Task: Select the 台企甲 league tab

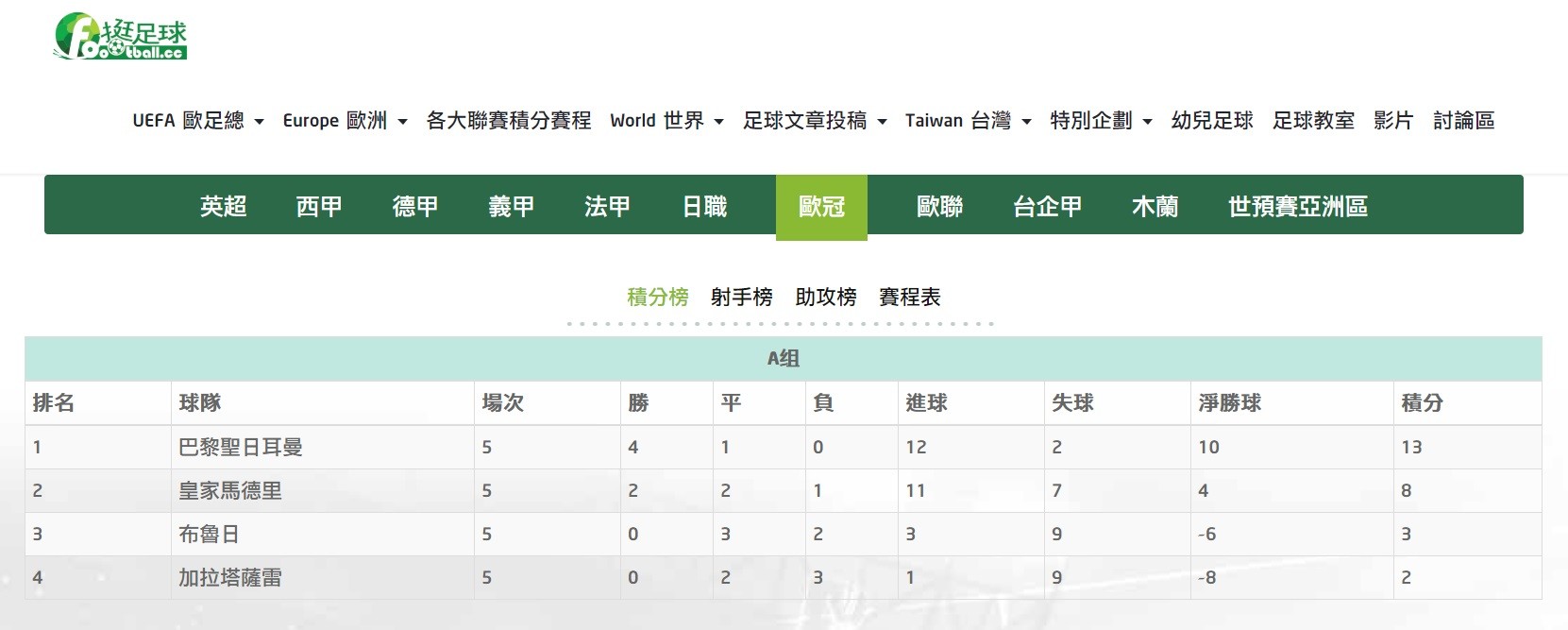Action: click(1048, 206)
